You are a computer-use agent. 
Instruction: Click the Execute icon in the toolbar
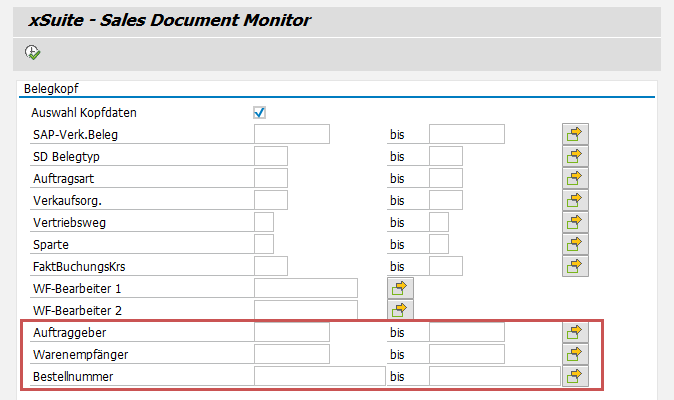click(33, 52)
